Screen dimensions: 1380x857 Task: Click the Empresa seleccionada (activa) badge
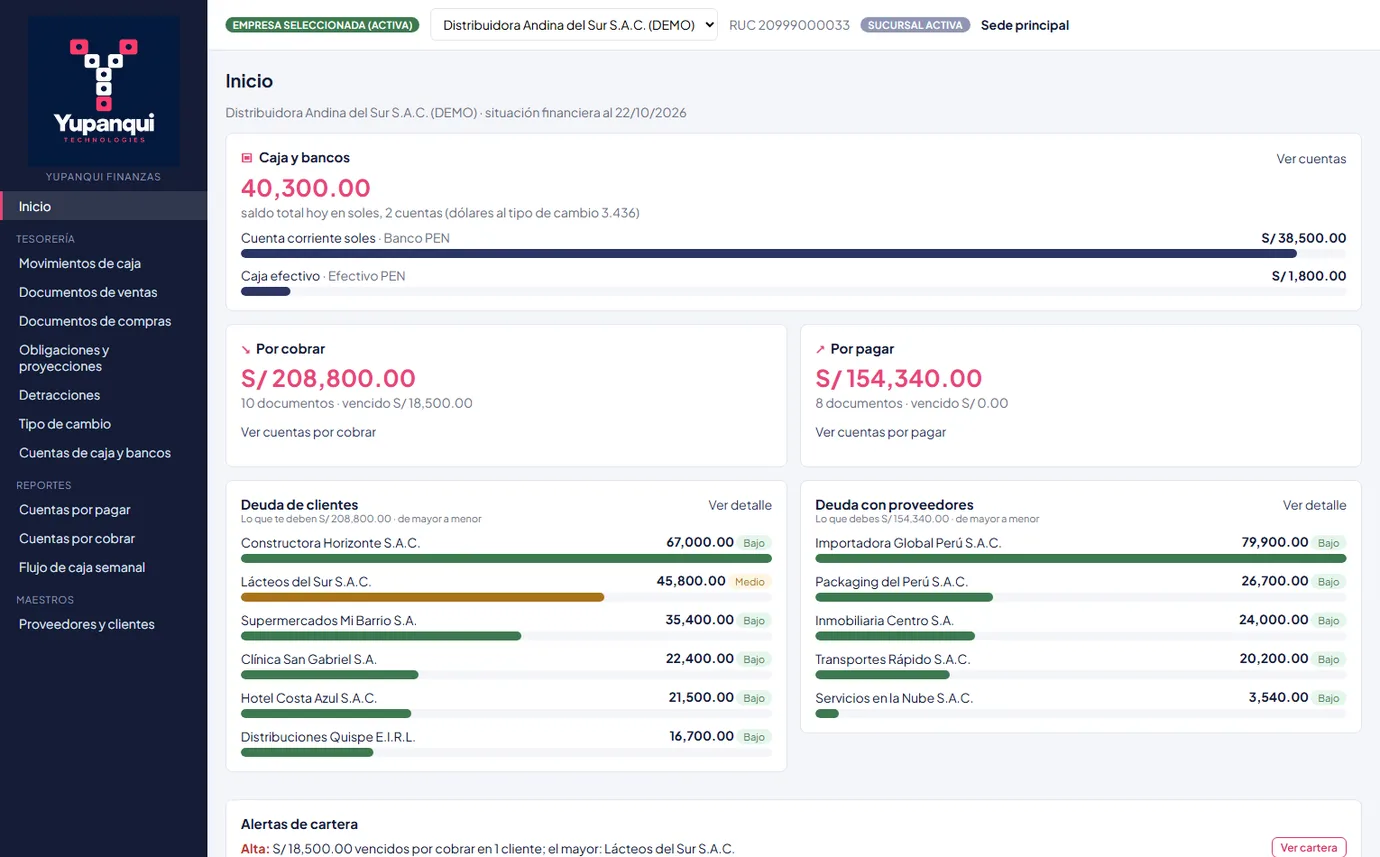pos(322,25)
